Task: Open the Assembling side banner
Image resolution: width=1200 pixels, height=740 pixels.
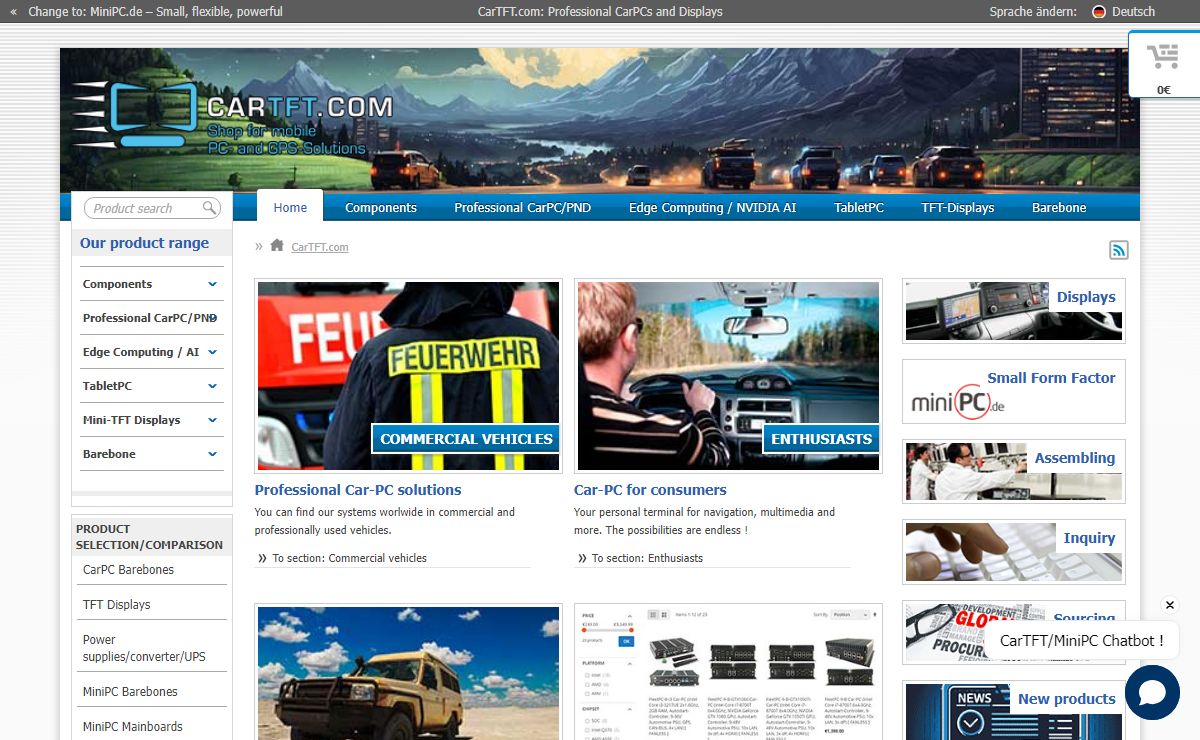Action: [1014, 471]
